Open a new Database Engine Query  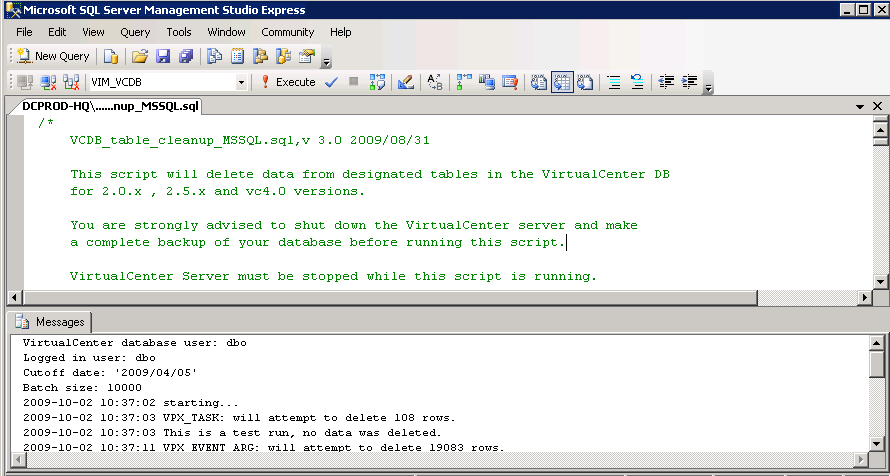(111, 56)
